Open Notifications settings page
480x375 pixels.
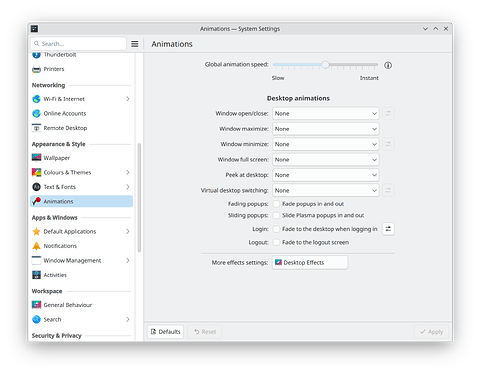click(x=81, y=246)
